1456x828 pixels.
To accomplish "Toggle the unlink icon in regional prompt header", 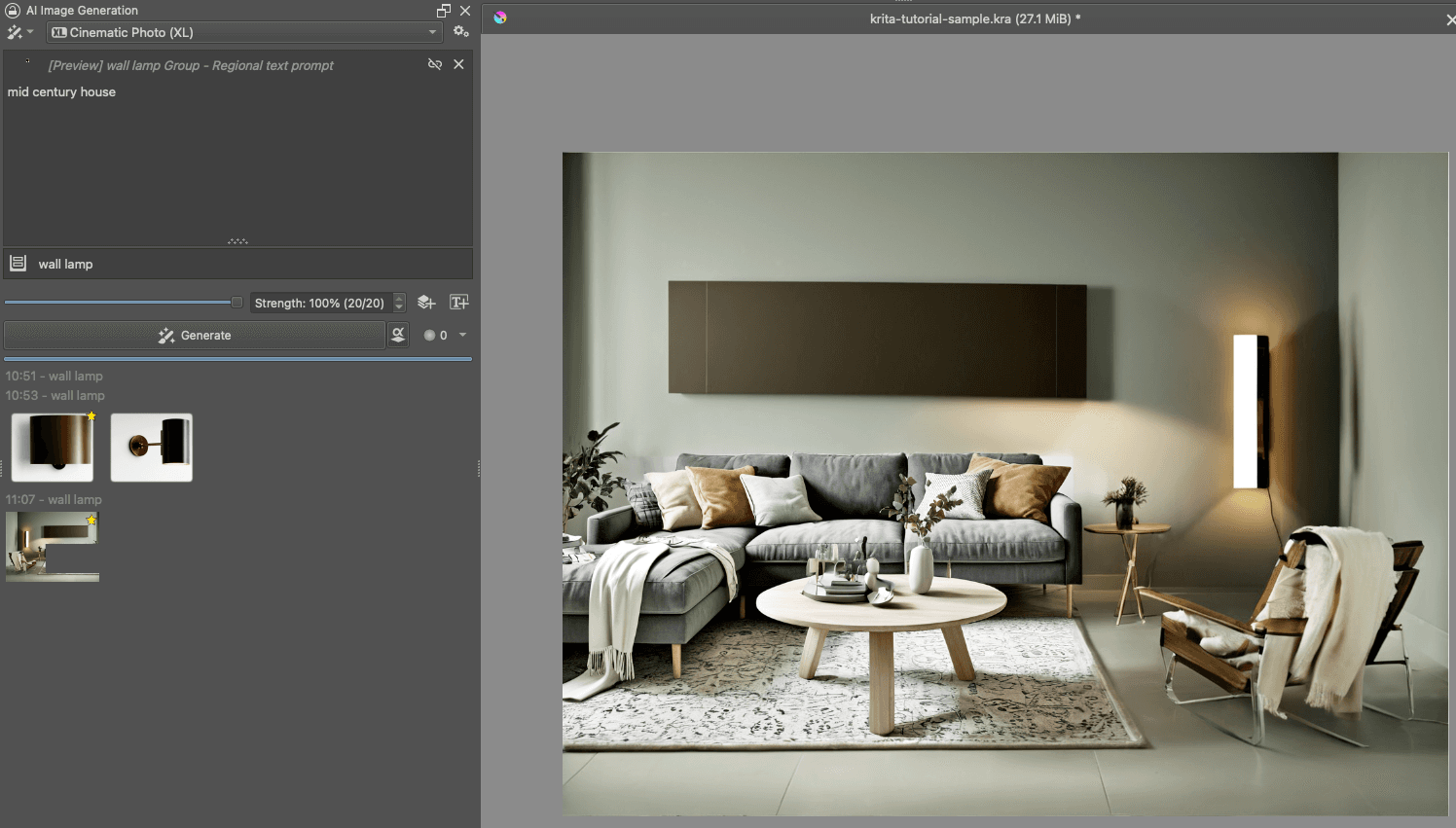I will (434, 64).
